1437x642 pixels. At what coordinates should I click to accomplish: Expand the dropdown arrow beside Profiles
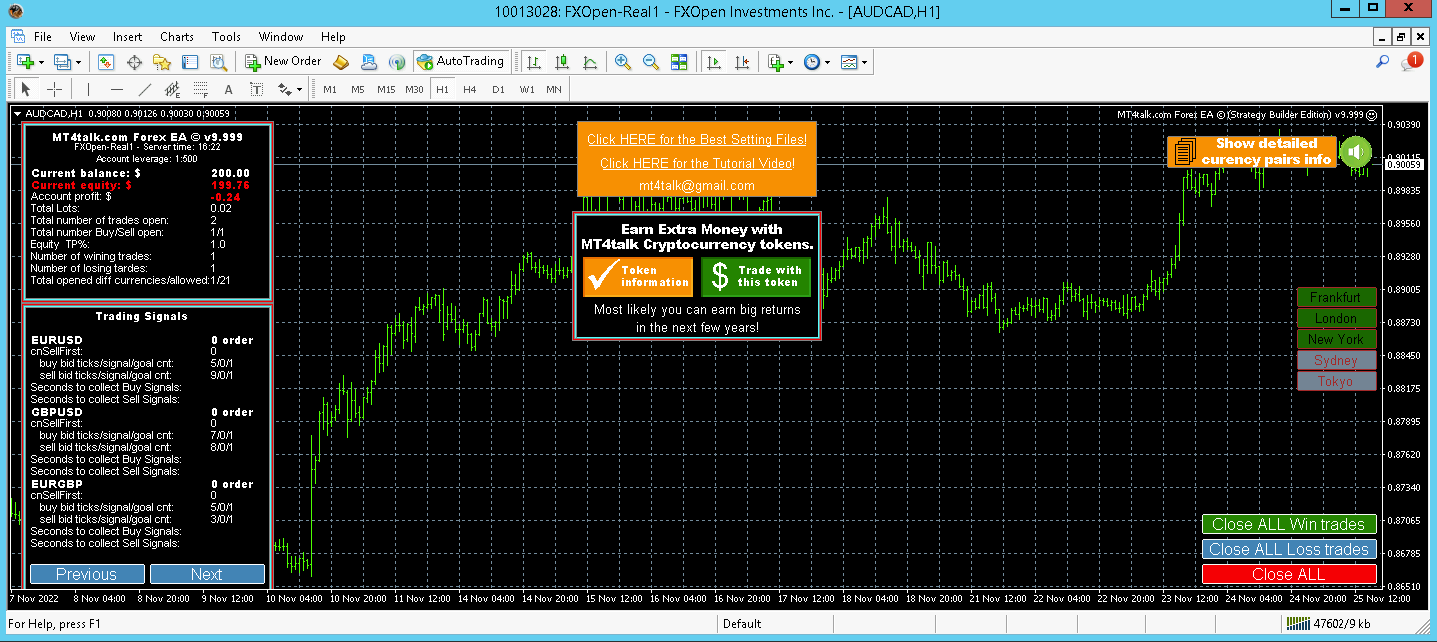tap(79, 62)
